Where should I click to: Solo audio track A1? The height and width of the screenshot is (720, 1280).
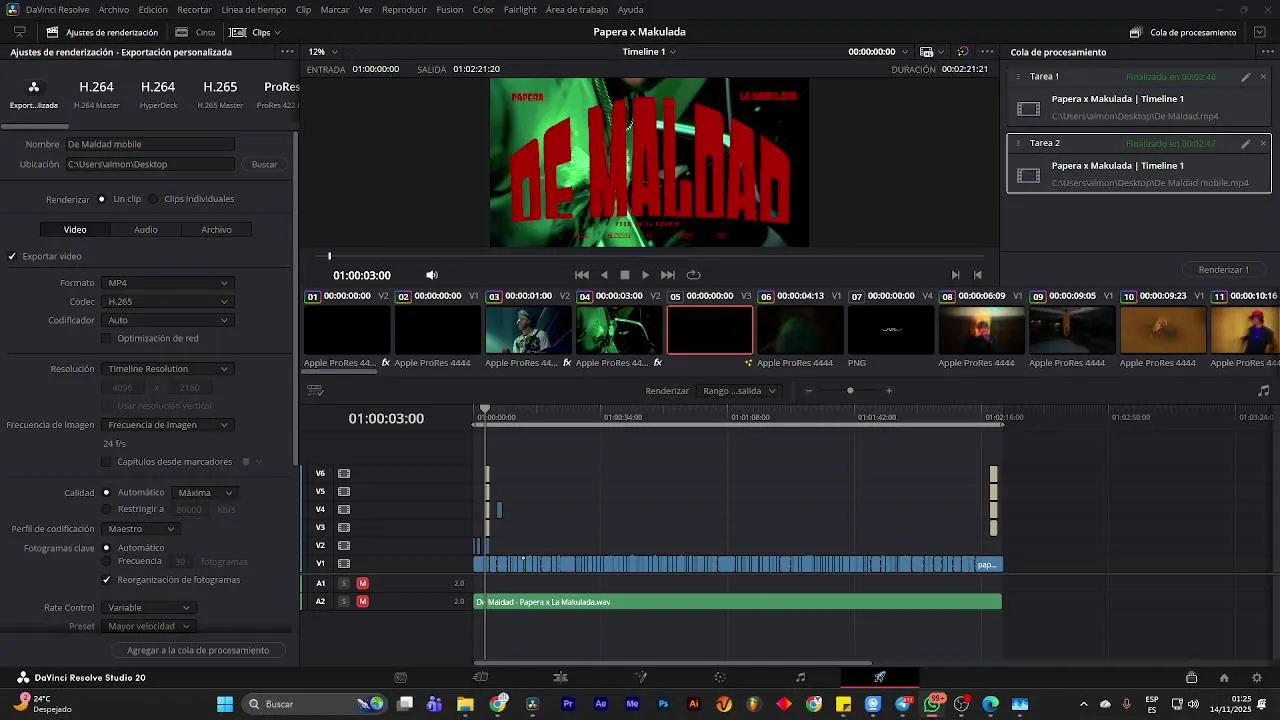click(344, 583)
